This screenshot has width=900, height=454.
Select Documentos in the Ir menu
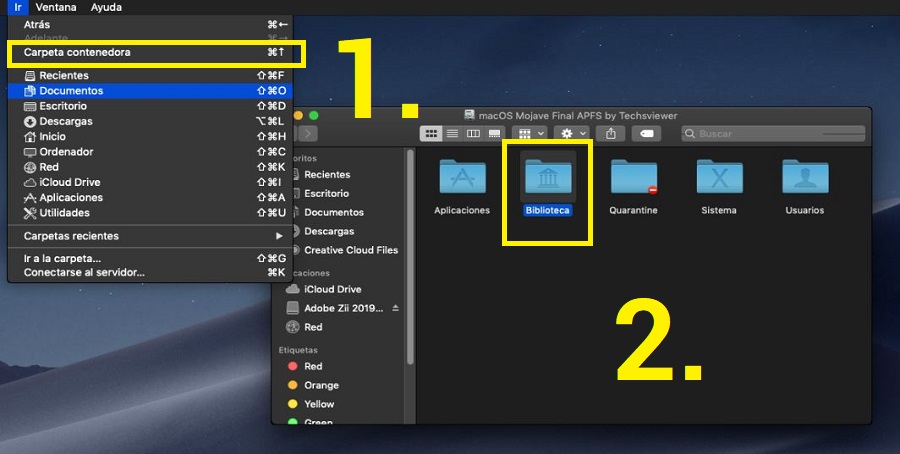click(x=150, y=91)
